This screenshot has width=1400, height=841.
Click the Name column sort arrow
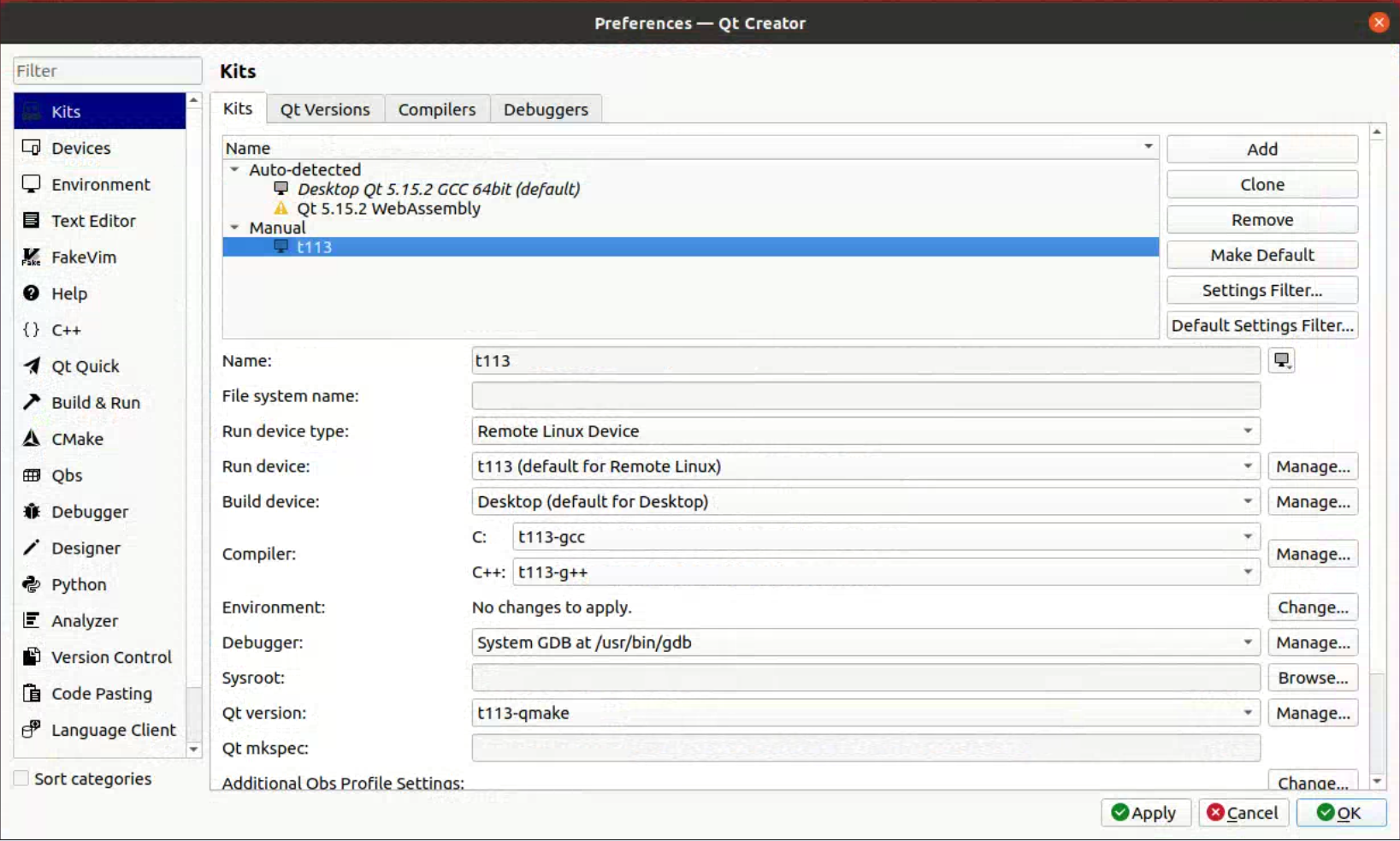1148,147
